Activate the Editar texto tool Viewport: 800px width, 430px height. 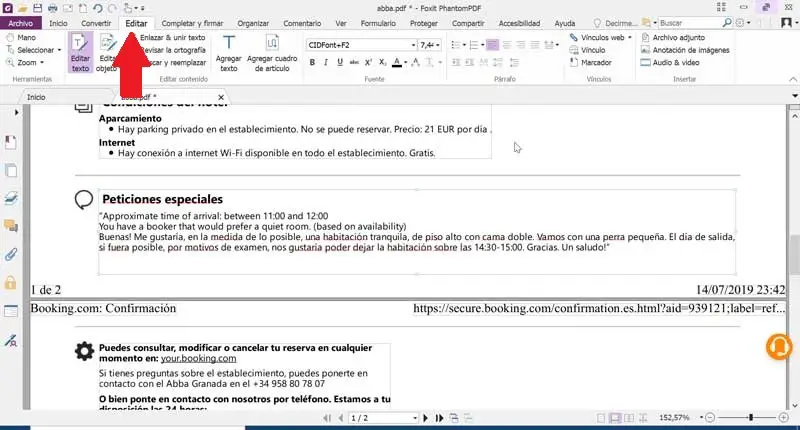[80, 53]
